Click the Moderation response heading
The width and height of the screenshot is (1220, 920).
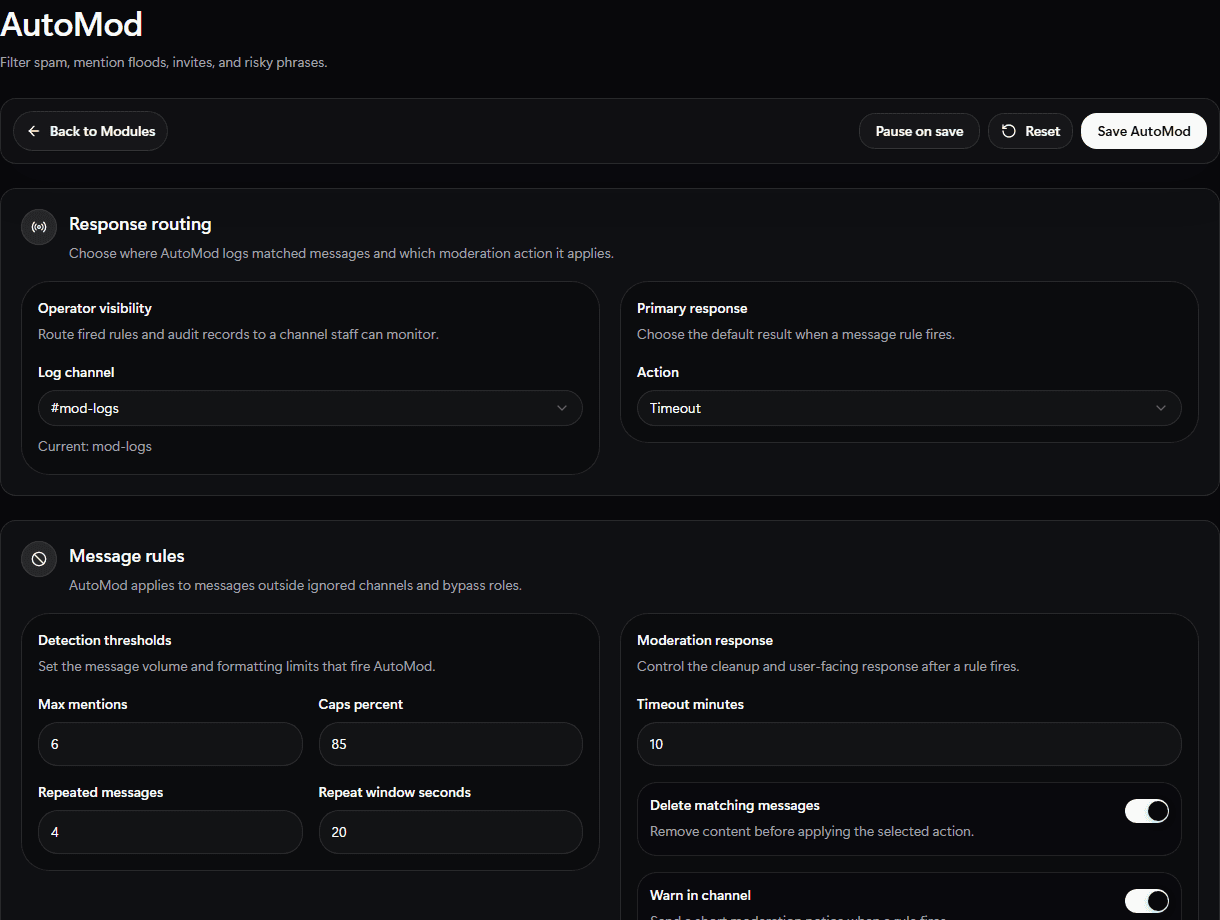[705, 640]
